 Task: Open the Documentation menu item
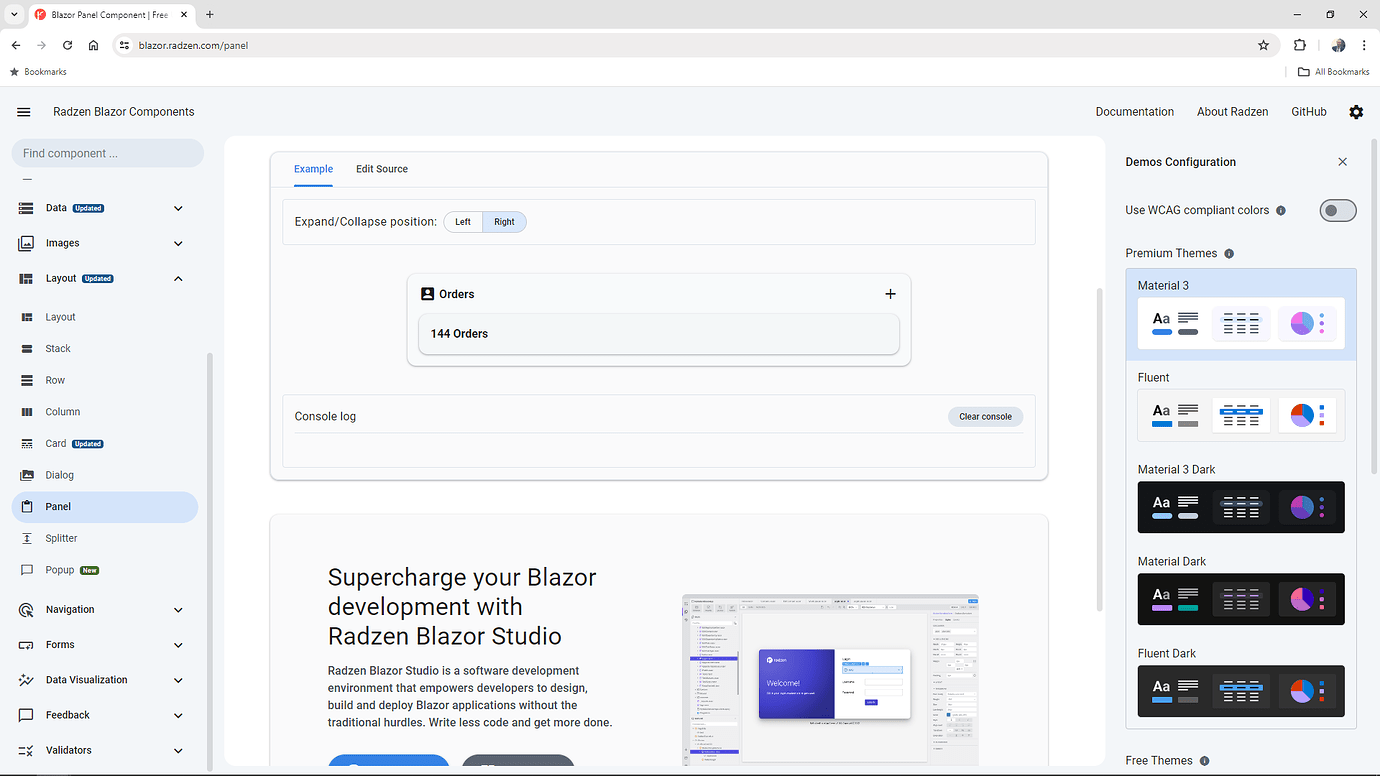1134,111
